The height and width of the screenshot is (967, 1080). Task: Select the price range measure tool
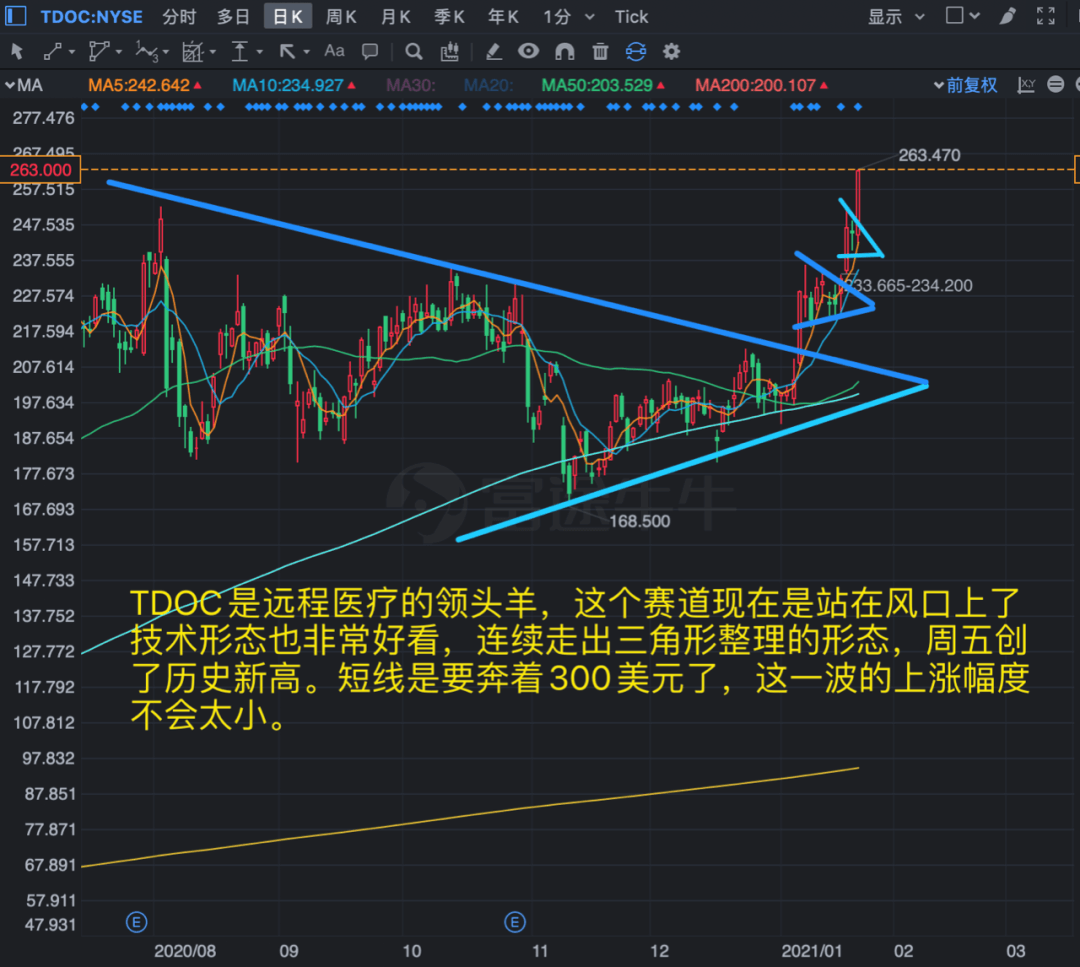(239, 52)
